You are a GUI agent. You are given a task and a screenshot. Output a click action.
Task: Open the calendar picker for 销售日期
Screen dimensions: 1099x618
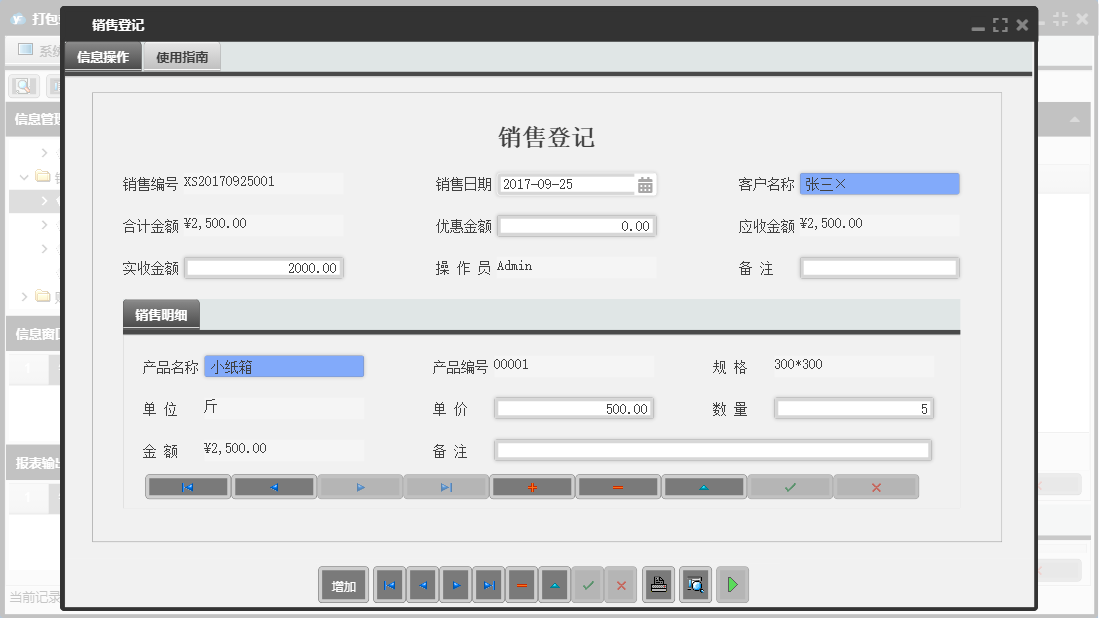[x=645, y=184]
